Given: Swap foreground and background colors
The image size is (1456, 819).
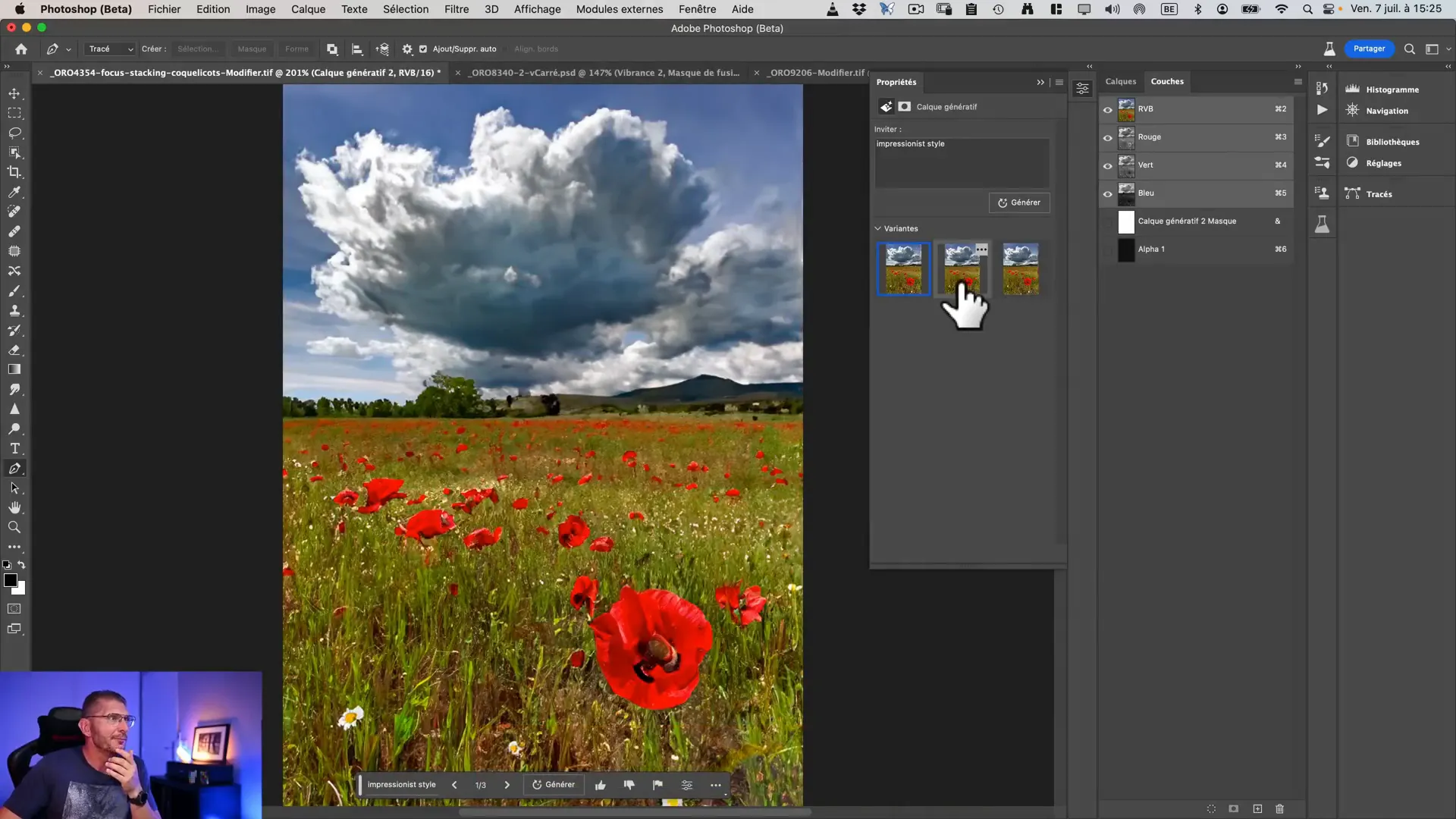Looking at the screenshot, I should coord(21,565).
